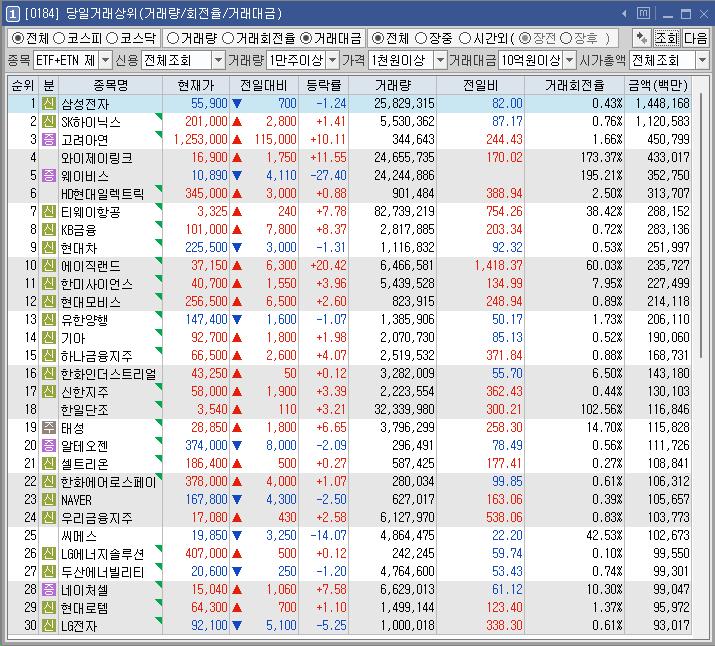Viewport: 715px width, 646px height.
Task: Select the 거래대금 radio button
Action: [x=306, y=39]
